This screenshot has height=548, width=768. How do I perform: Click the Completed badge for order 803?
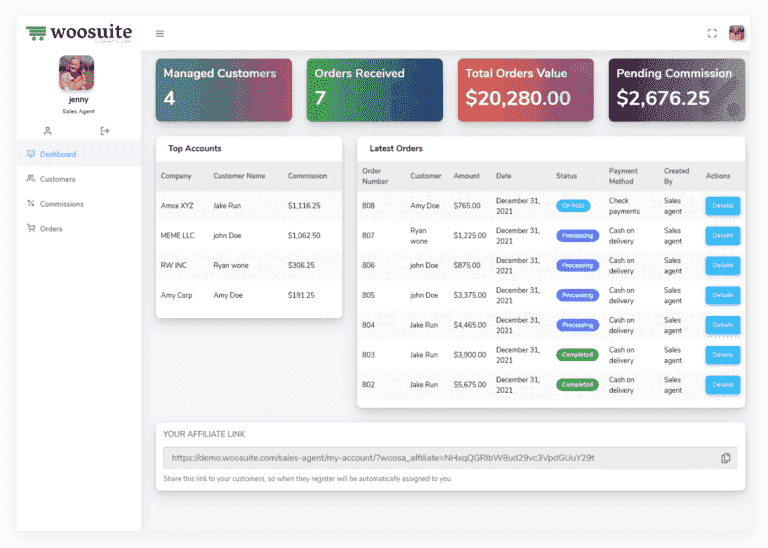pos(577,355)
